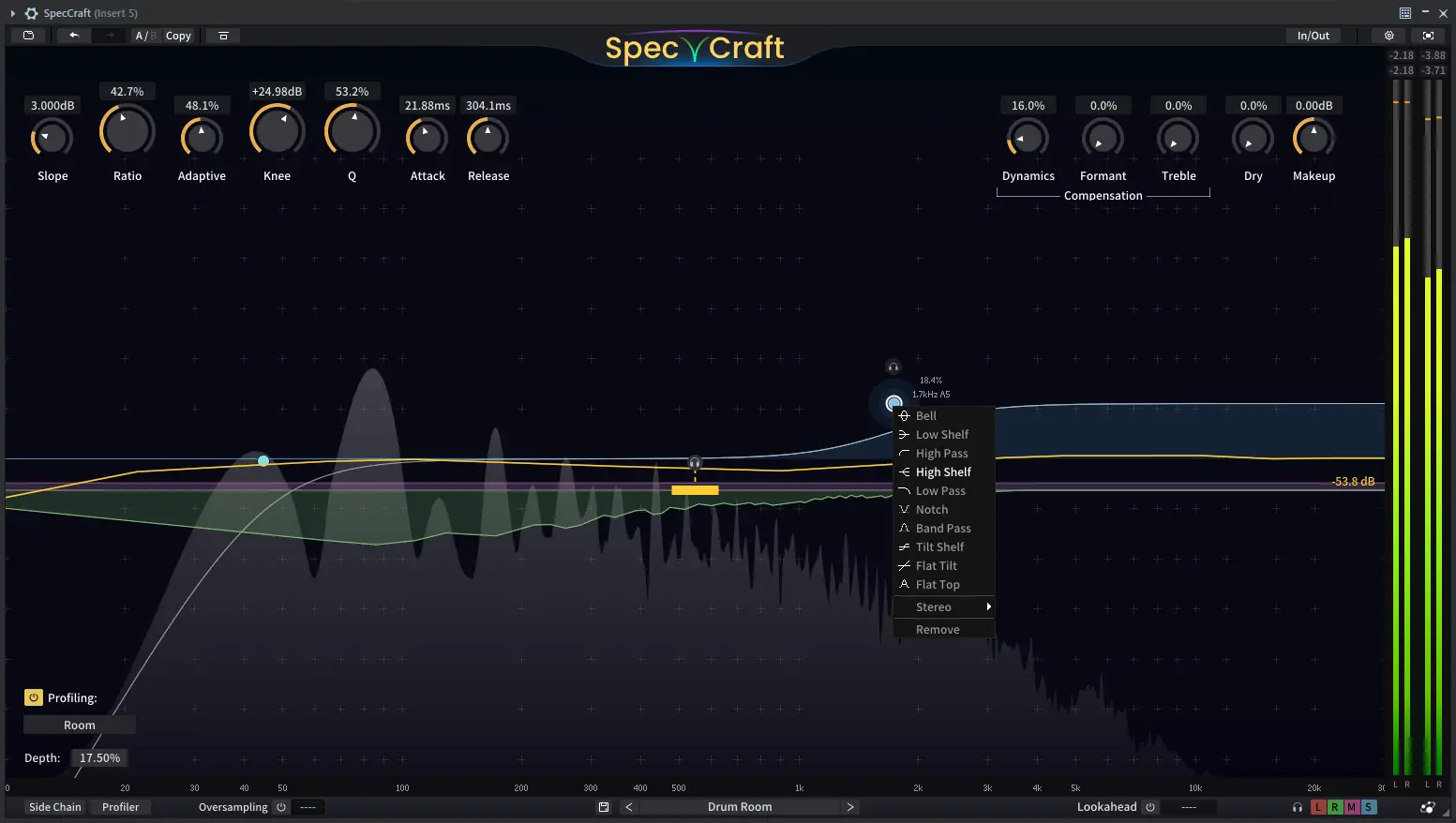Switch to the Side Chain tab
This screenshot has width=1456, height=823.
[54, 806]
